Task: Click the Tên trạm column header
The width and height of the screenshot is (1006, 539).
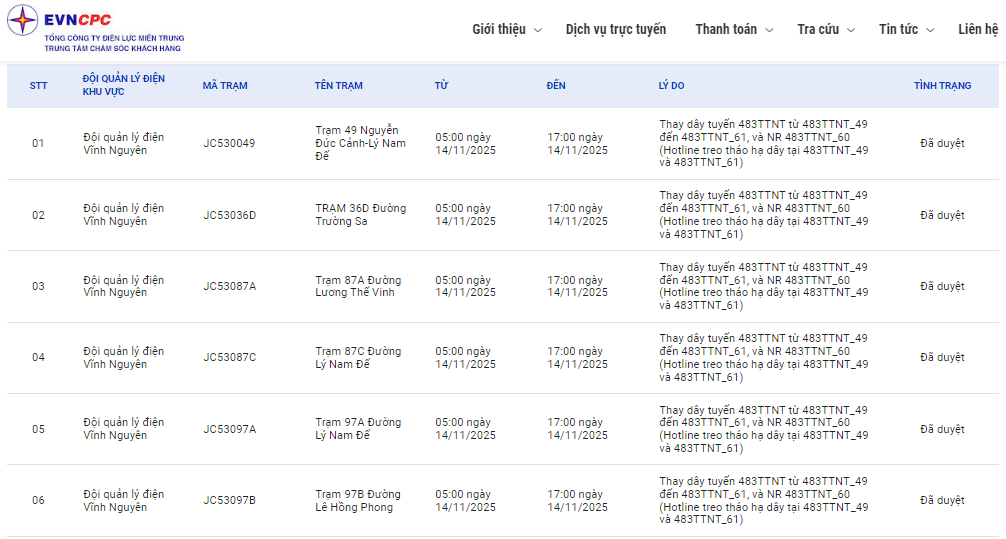Action: (x=338, y=86)
